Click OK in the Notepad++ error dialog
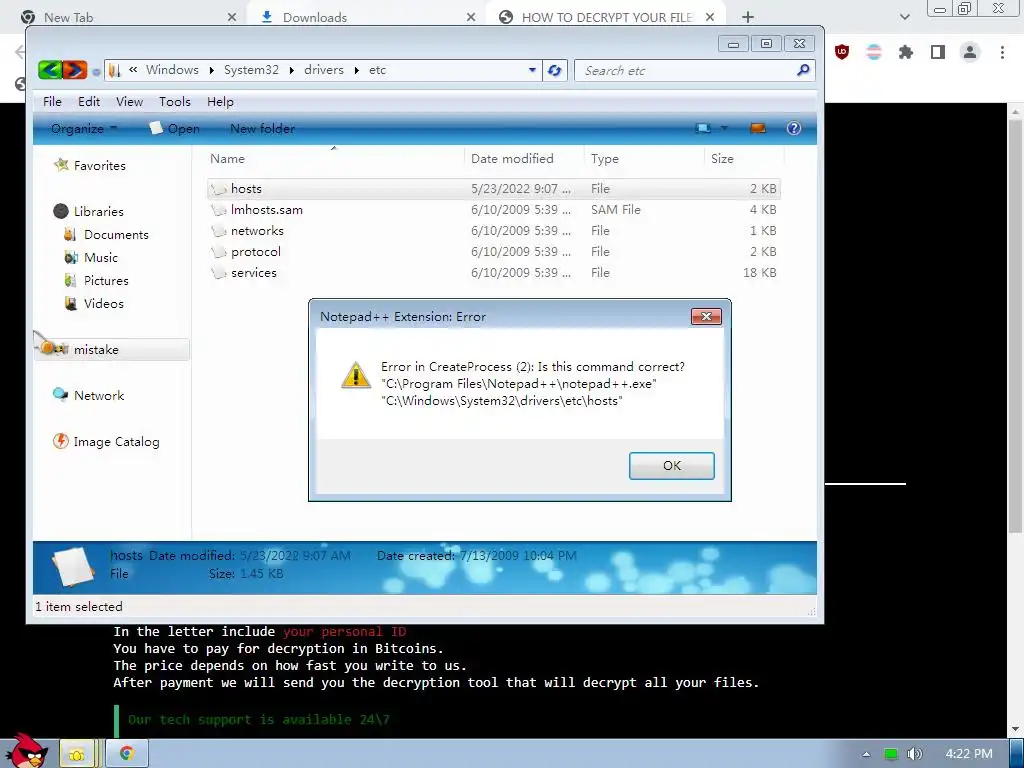Image resolution: width=1024 pixels, height=768 pixels. 671,466
